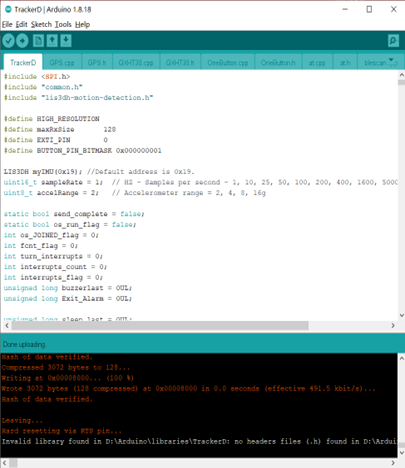Open a sketch using the up-arrow icon
The width and height of the screenshot is (405, 468).
coord(52,41)
